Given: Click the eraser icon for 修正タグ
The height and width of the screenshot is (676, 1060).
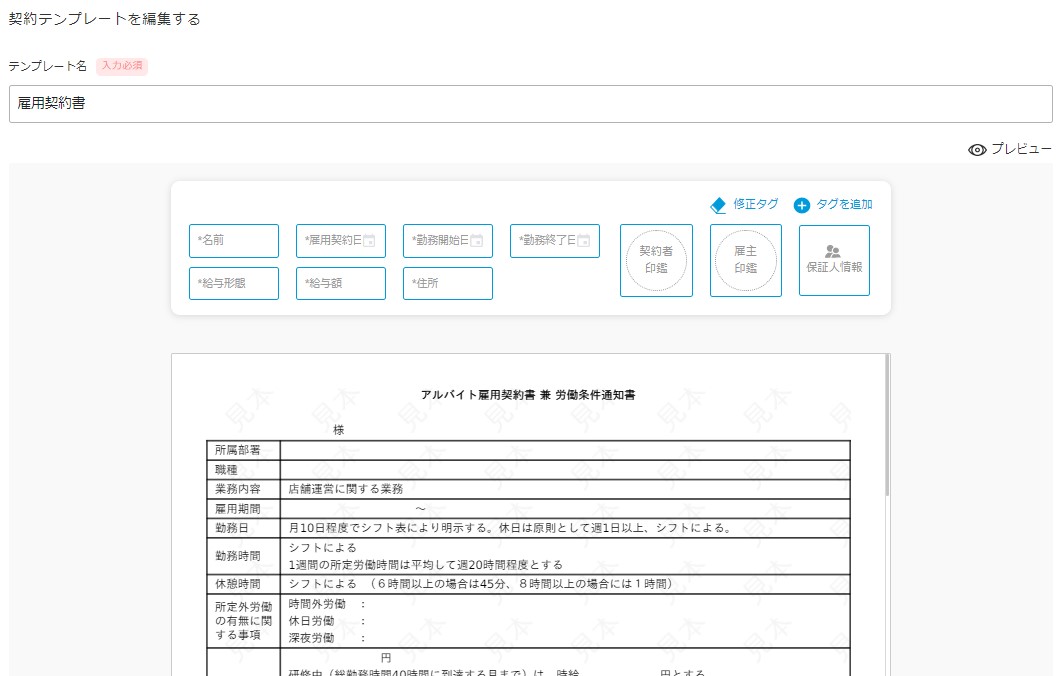Looking at the screenshot, I should coord(718,205).
